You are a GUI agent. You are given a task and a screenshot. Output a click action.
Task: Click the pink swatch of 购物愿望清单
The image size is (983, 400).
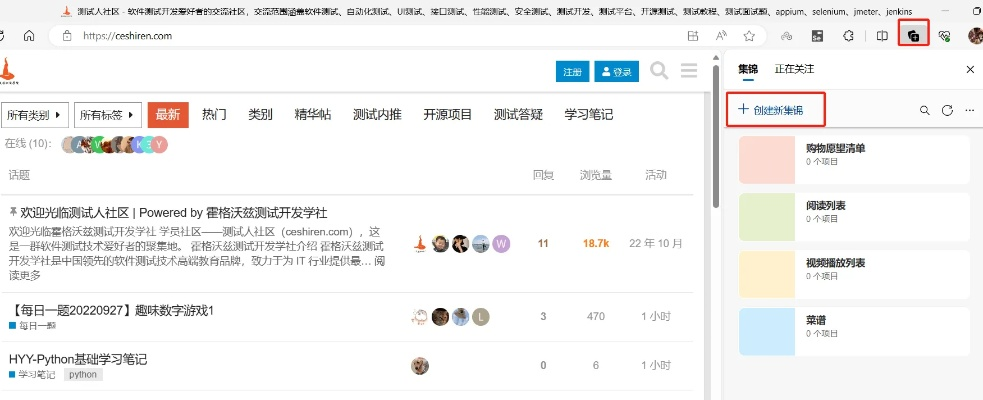[x=767, y=160]
